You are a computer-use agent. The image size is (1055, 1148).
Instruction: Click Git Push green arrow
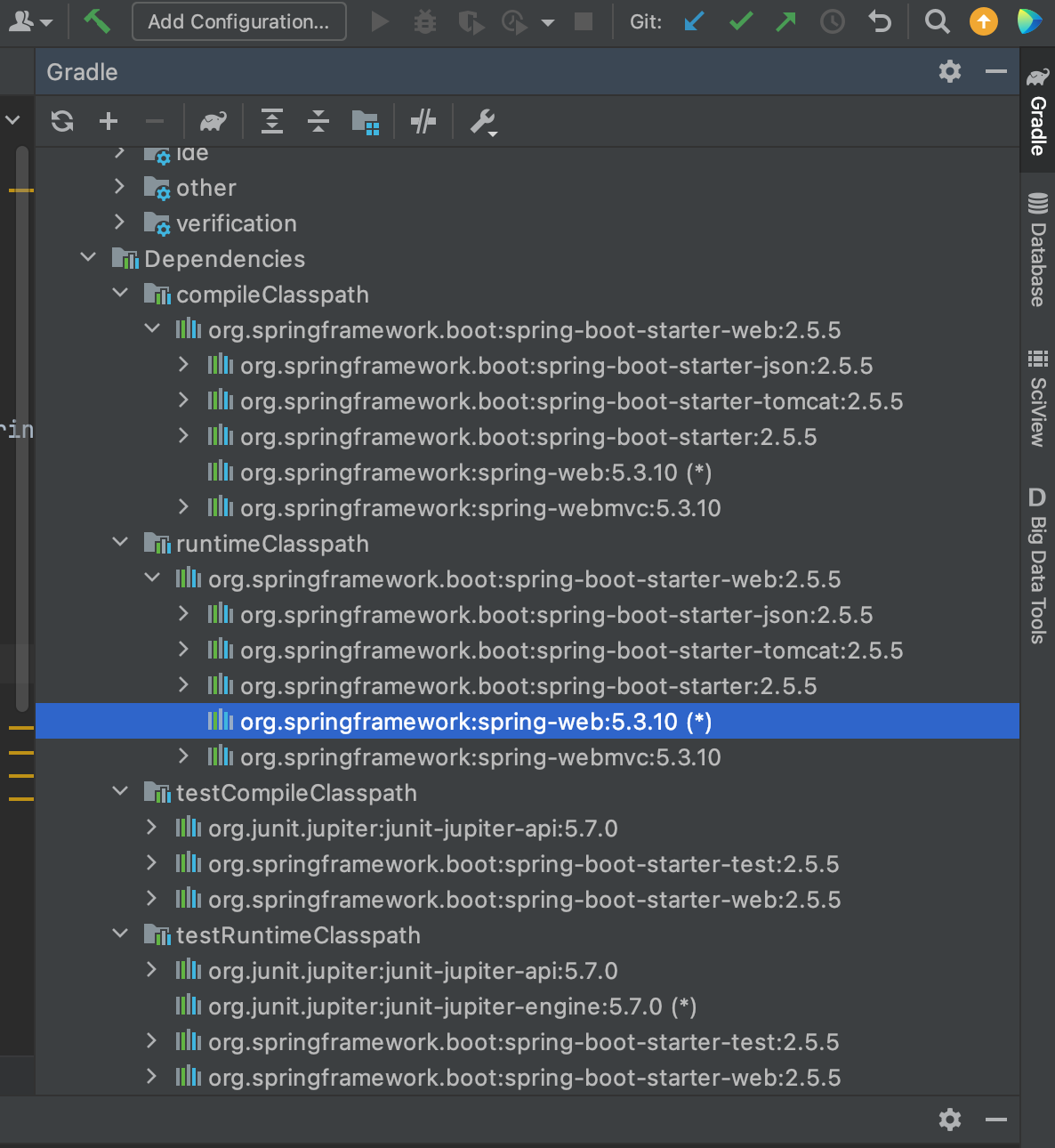pyautogui.click(x=785, y=21)
